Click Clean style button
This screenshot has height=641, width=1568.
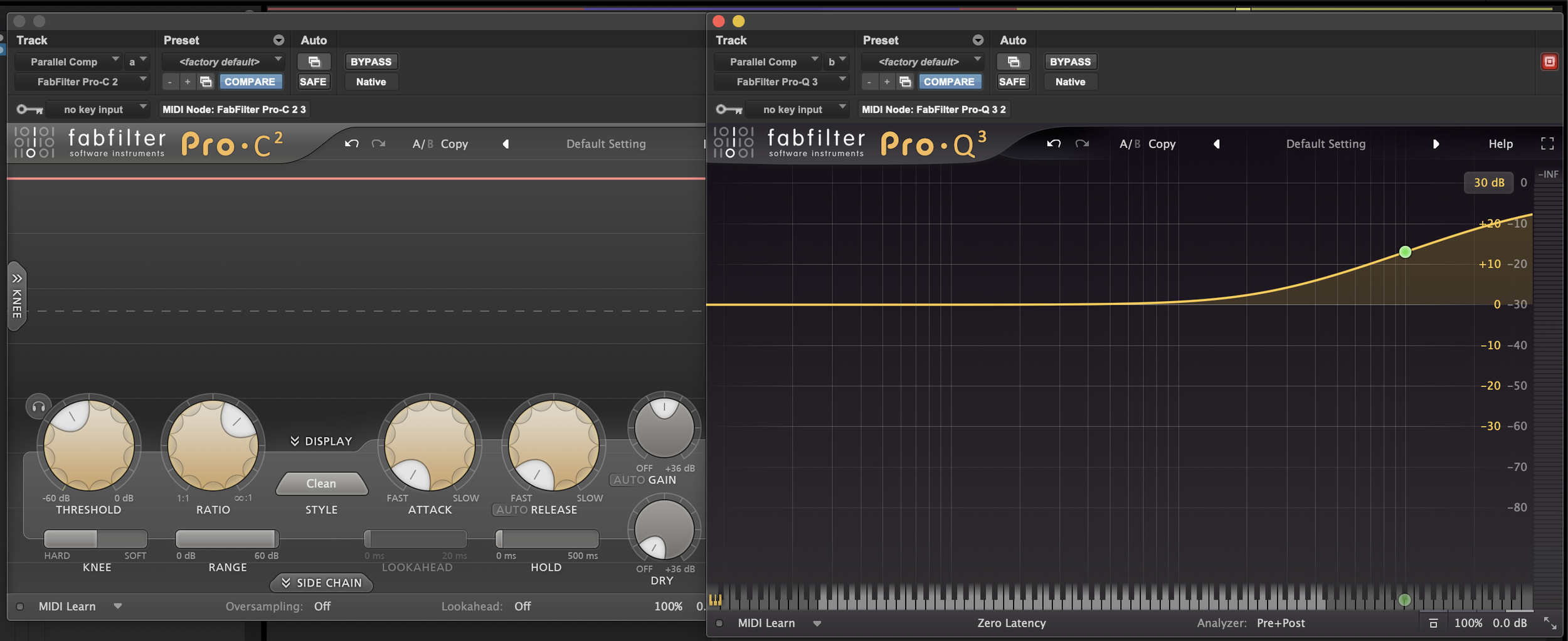(x=321, y=484)
